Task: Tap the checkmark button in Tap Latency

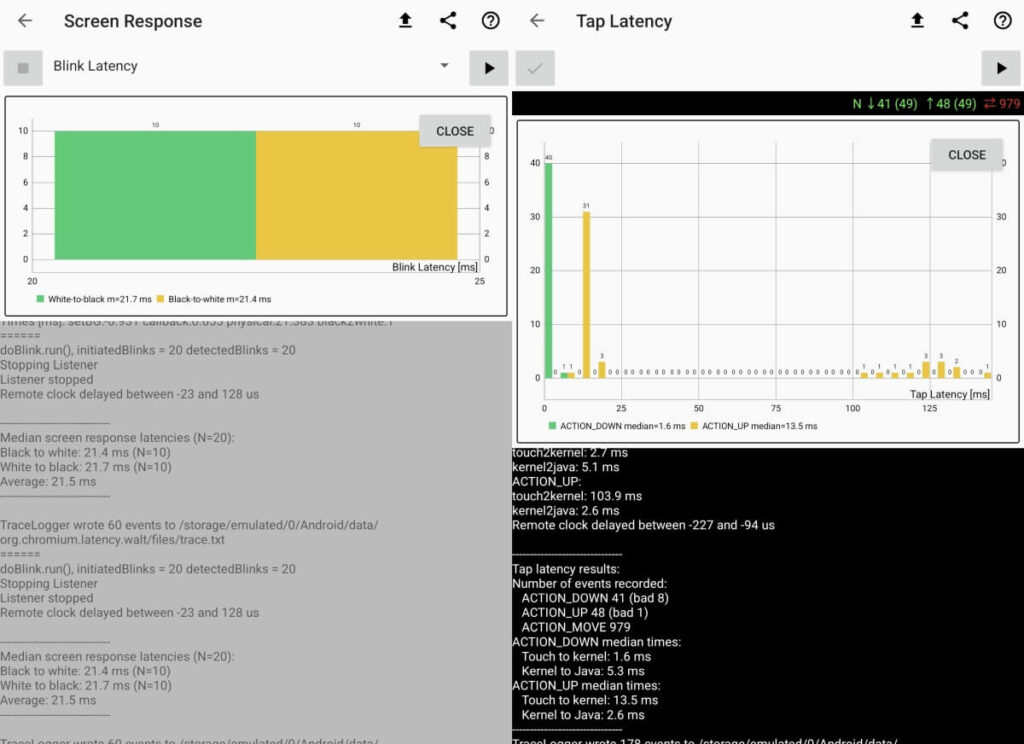Action: (535, 68)
